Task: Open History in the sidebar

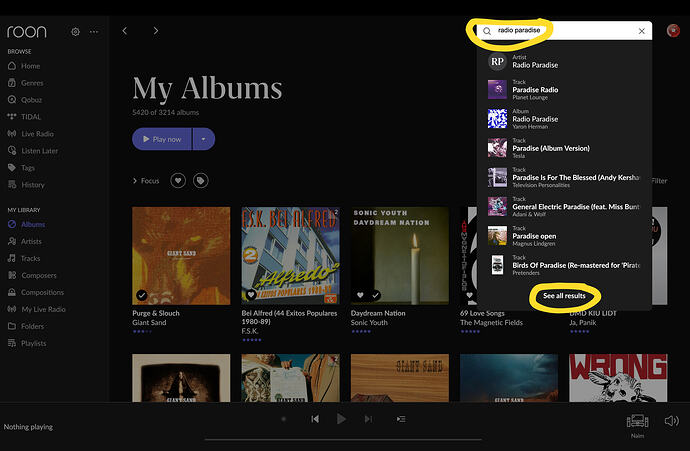Action: point(26,185)
